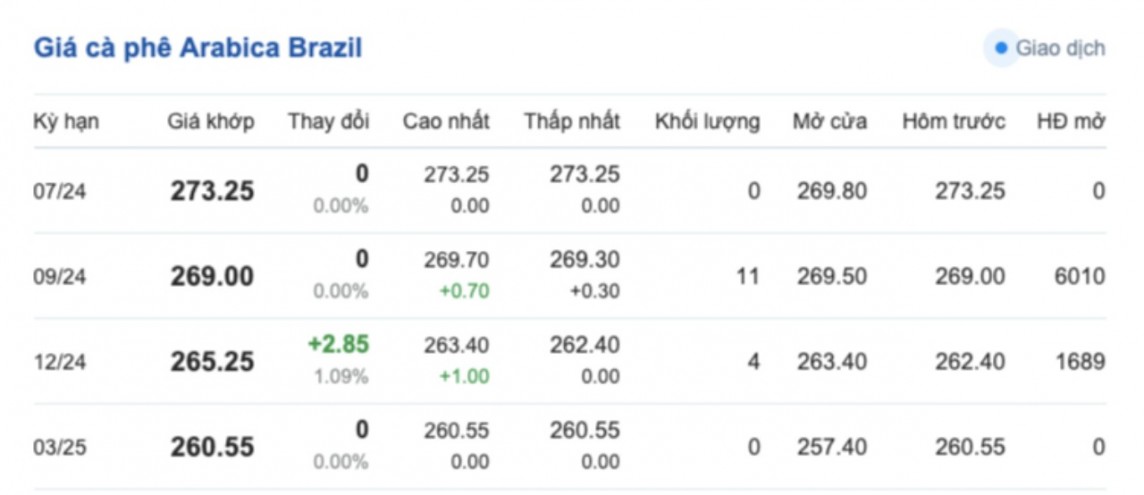This screenshot has width=1144, height=495.
Task: Select the 07/24 contract row
Action: coord(60,191)
